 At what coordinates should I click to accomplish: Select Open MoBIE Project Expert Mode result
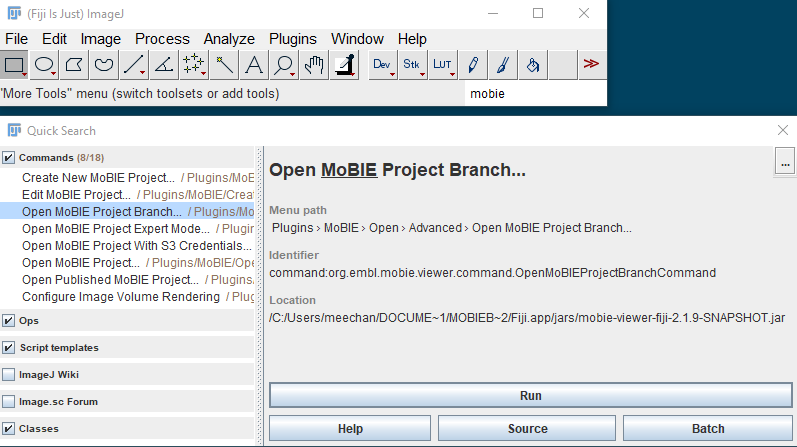127,229
